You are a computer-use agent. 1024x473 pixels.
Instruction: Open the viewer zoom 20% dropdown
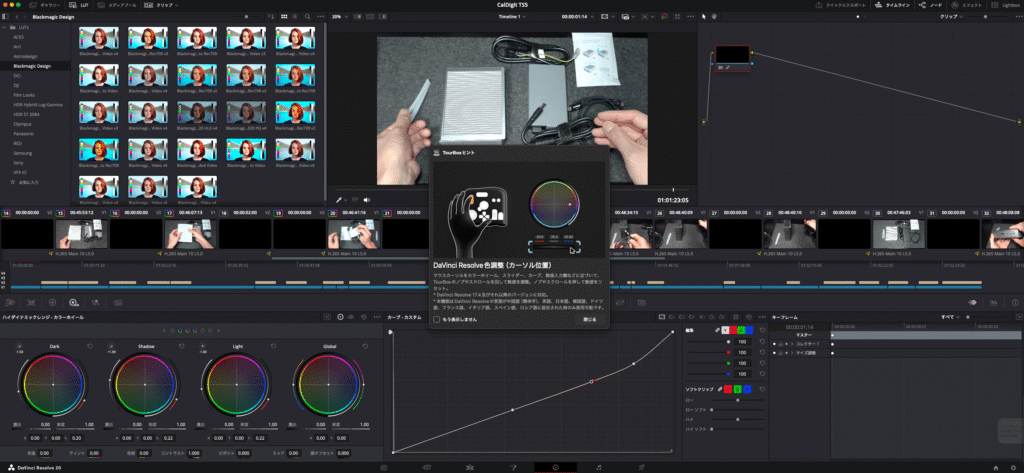click(x=341, y=16)
